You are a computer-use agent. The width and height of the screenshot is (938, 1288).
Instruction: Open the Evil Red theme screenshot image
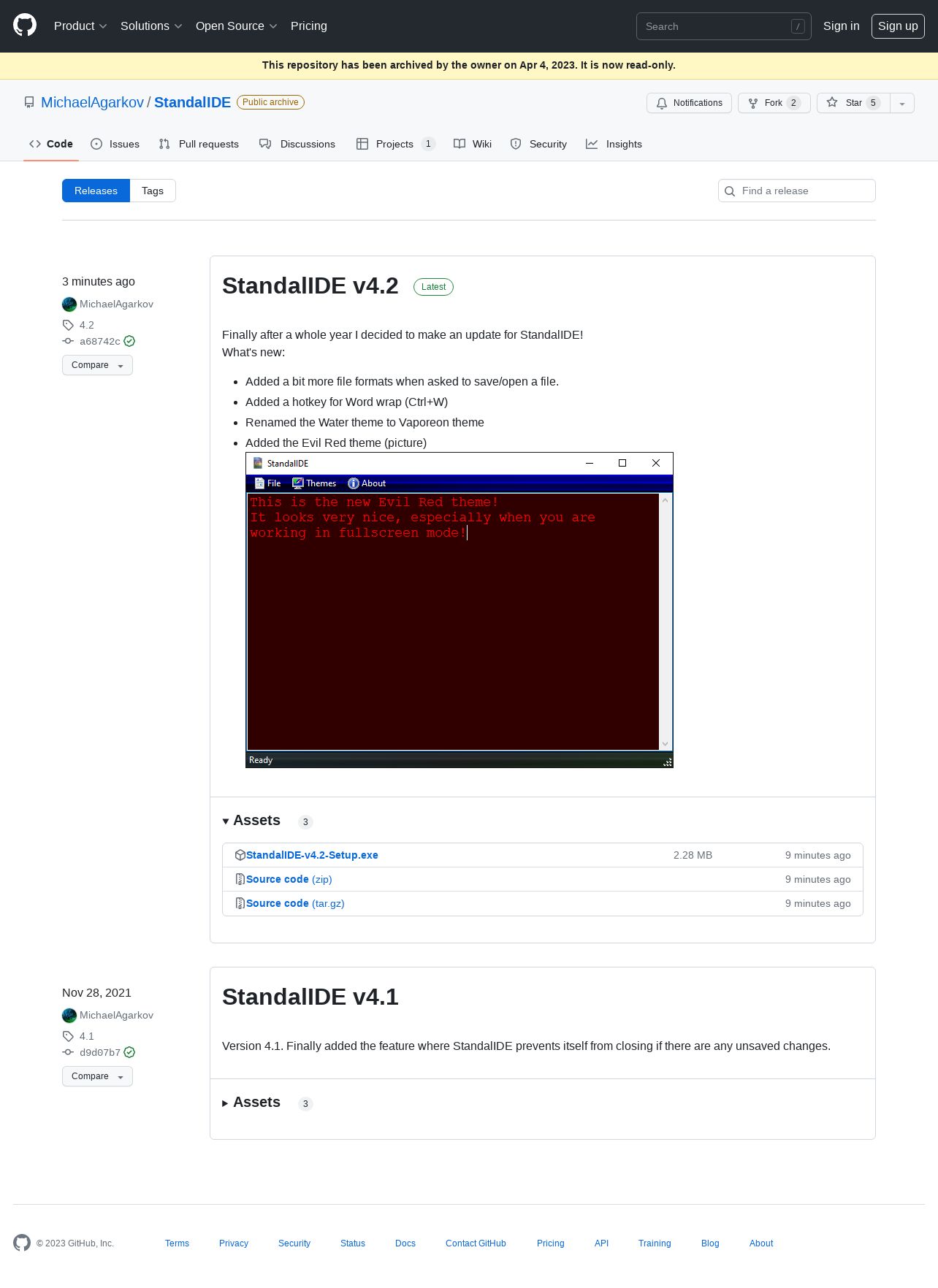460,610
